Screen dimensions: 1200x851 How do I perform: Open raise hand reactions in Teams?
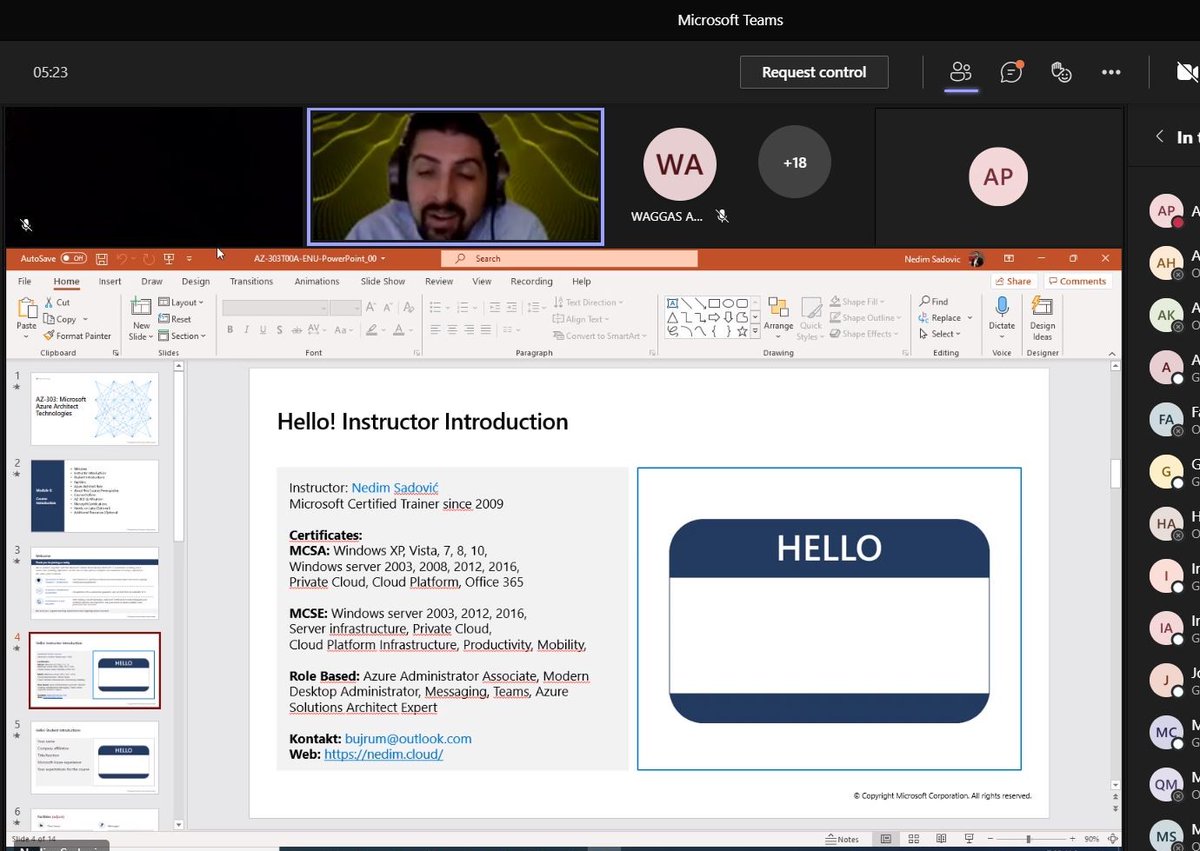(x=1061, y=72)
